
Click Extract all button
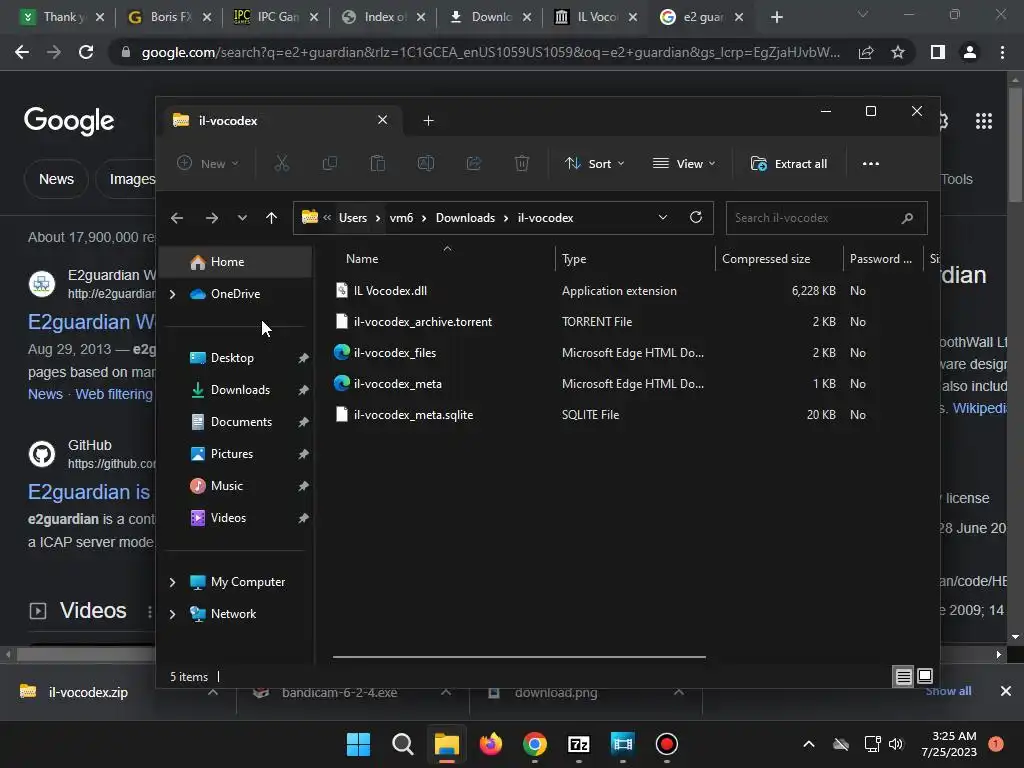tap(789, 163)
